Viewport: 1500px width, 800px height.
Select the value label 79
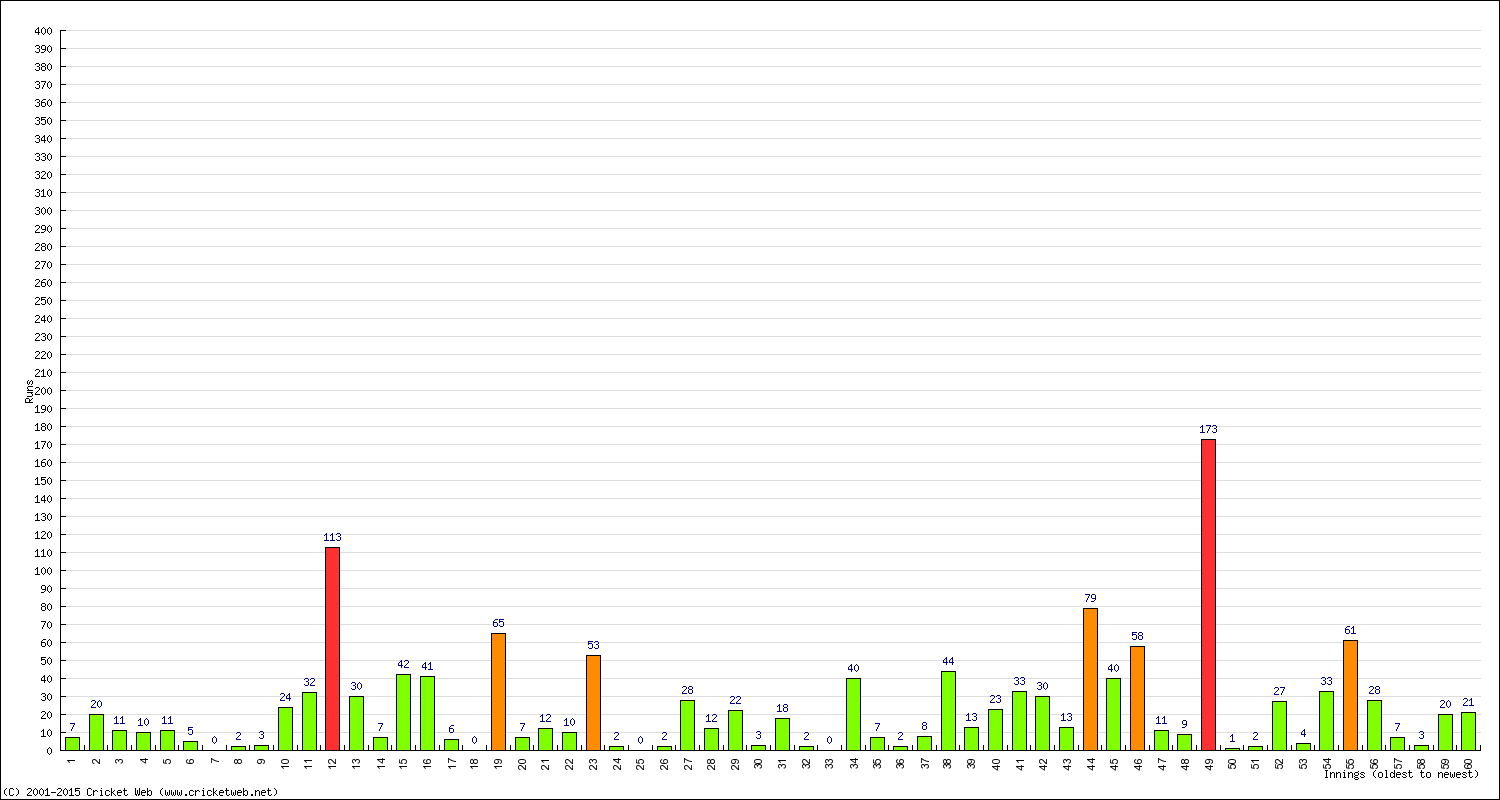(x=1090, y=598)
